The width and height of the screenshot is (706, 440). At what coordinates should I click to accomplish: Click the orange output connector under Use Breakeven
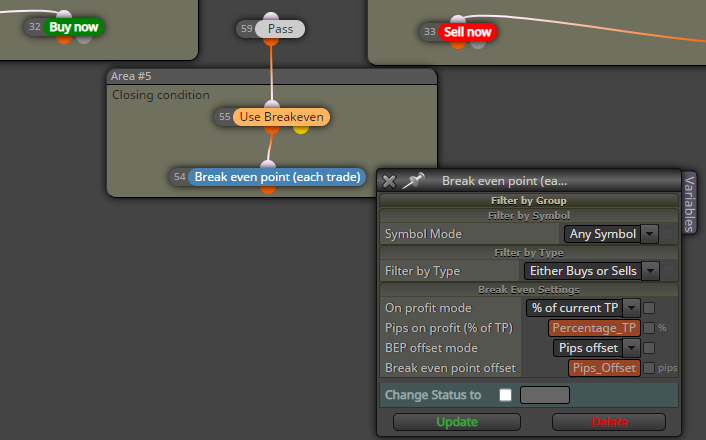(272, 129)
